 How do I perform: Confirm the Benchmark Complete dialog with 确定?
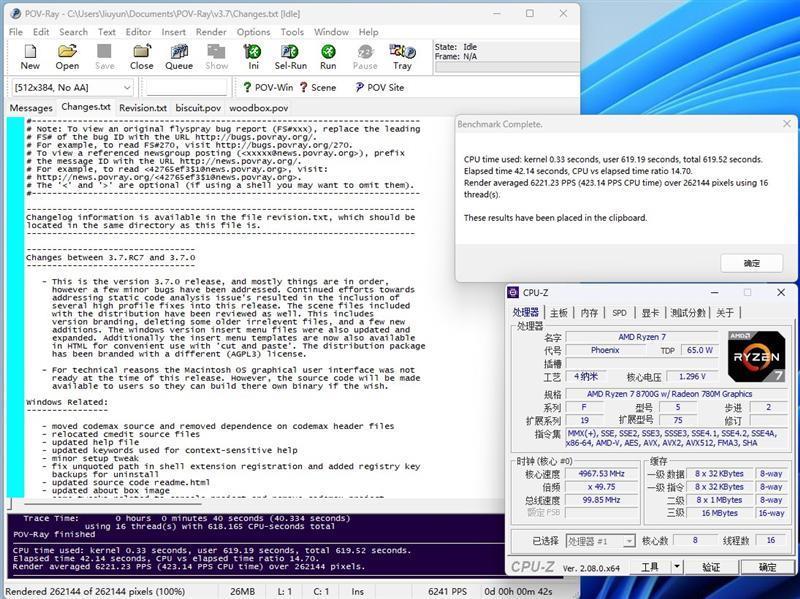pos(751,262)
